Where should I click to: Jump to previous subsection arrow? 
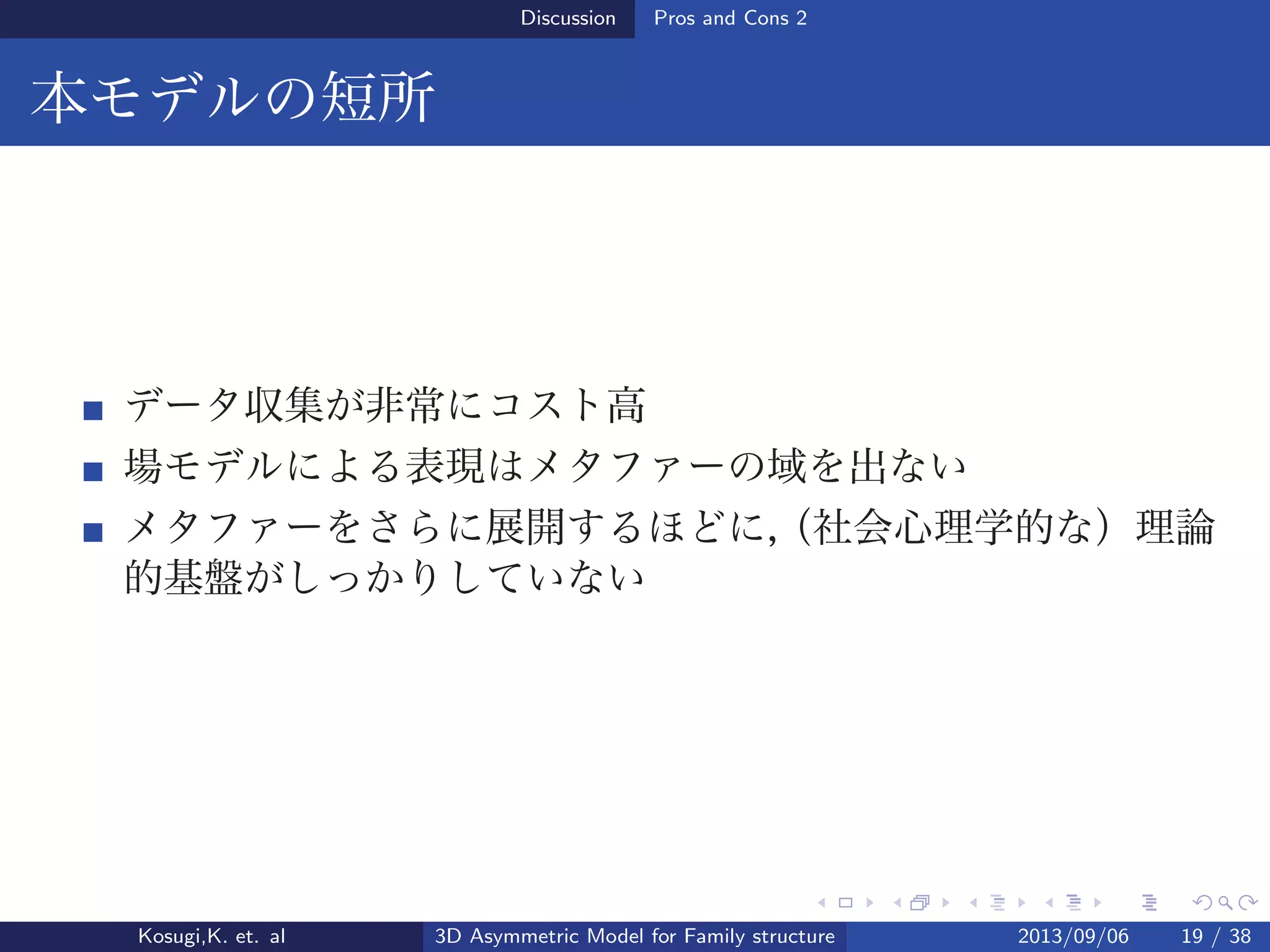pyautogui.click(x=973, y=903)
